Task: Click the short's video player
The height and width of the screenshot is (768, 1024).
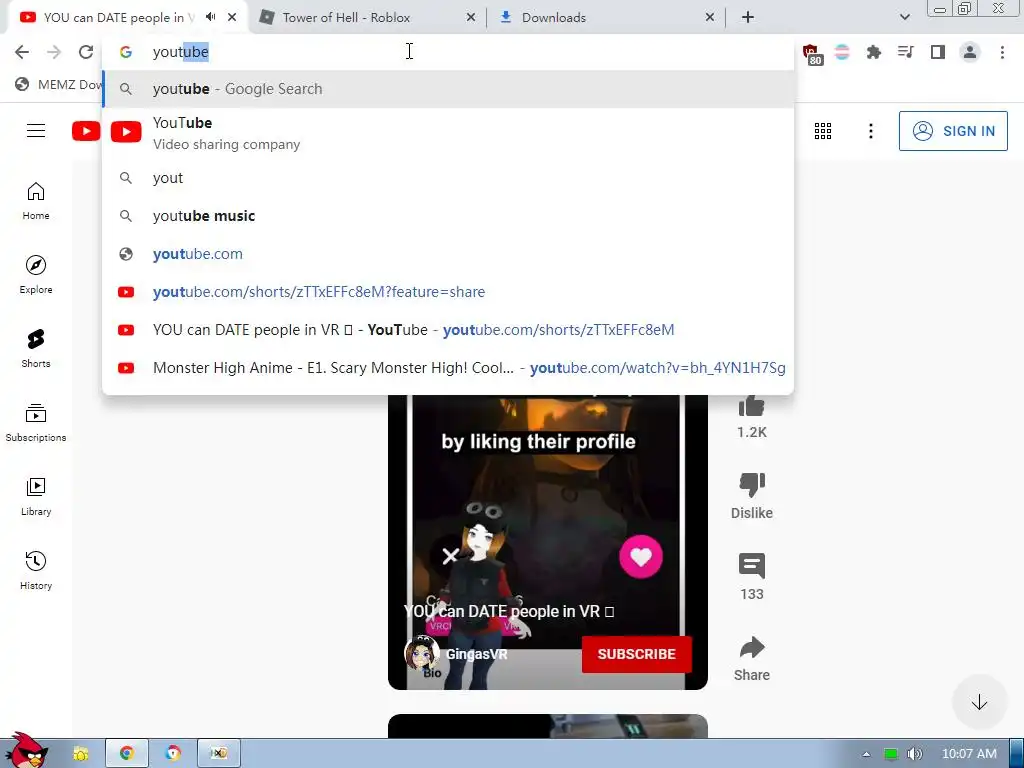Action: 547,541
